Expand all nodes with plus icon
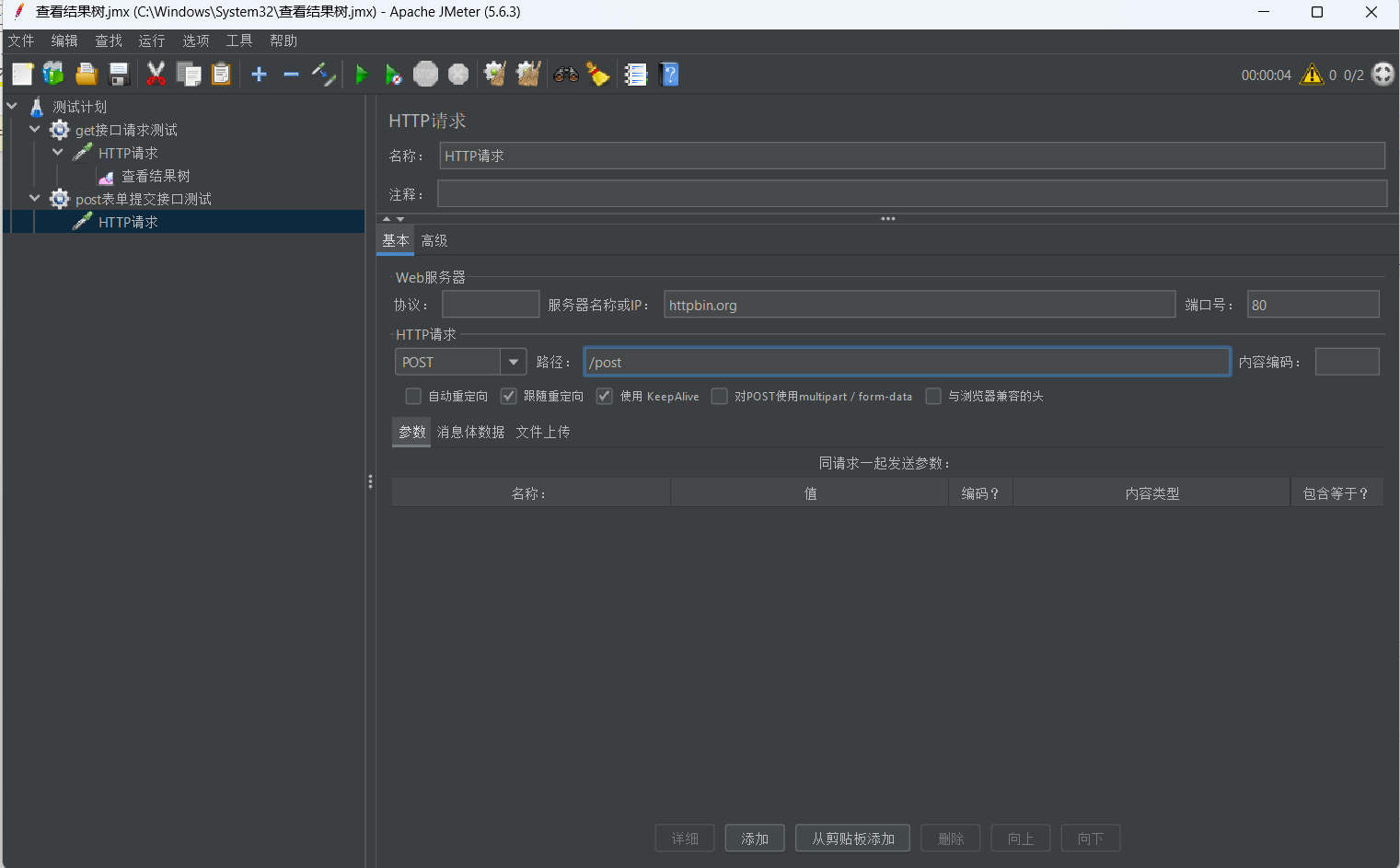Image resolution: width=1400 pixels, height=868 pixels. (x=259, y=75)
